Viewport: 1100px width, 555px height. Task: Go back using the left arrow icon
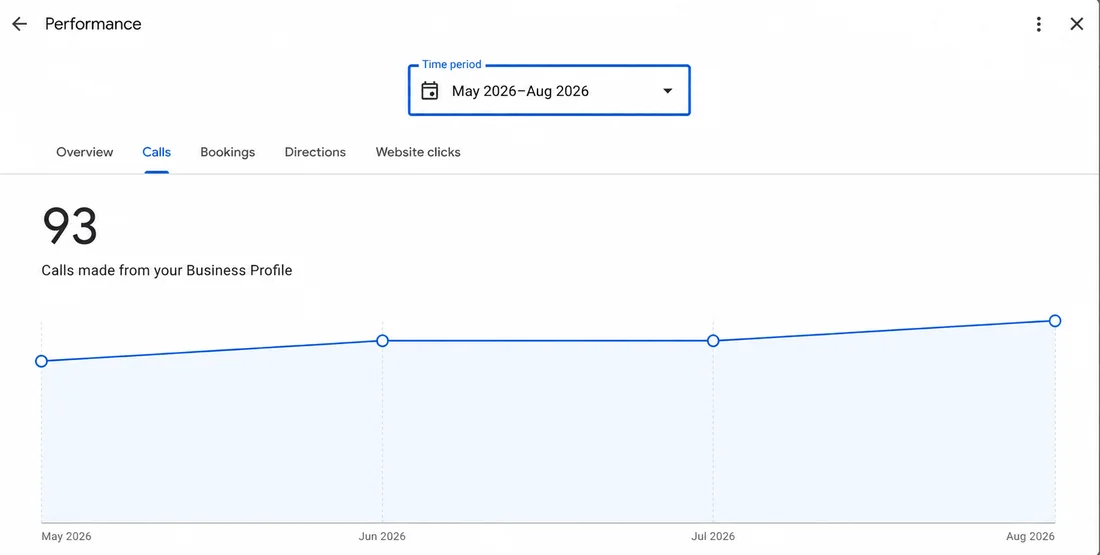point(19,24)
